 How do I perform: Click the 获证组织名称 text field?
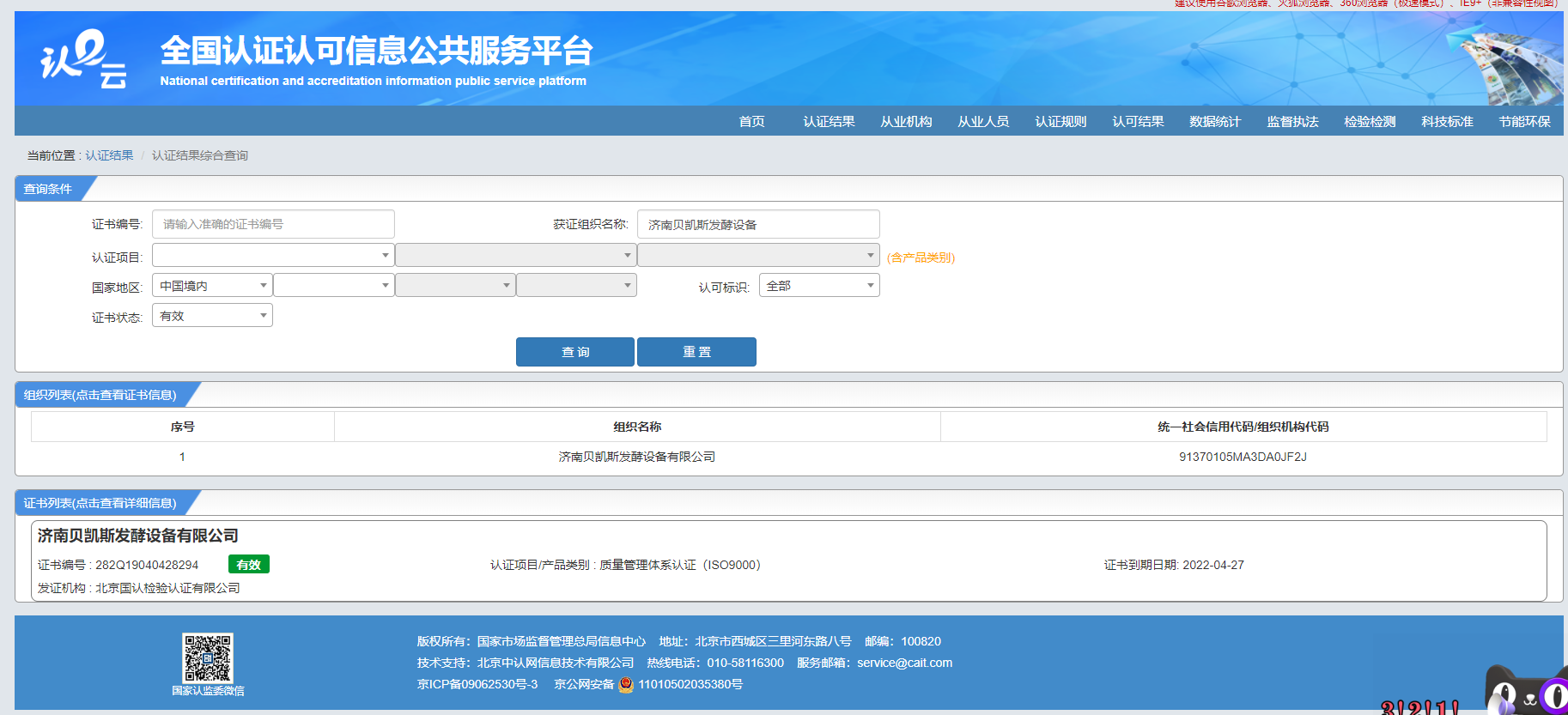758,224
